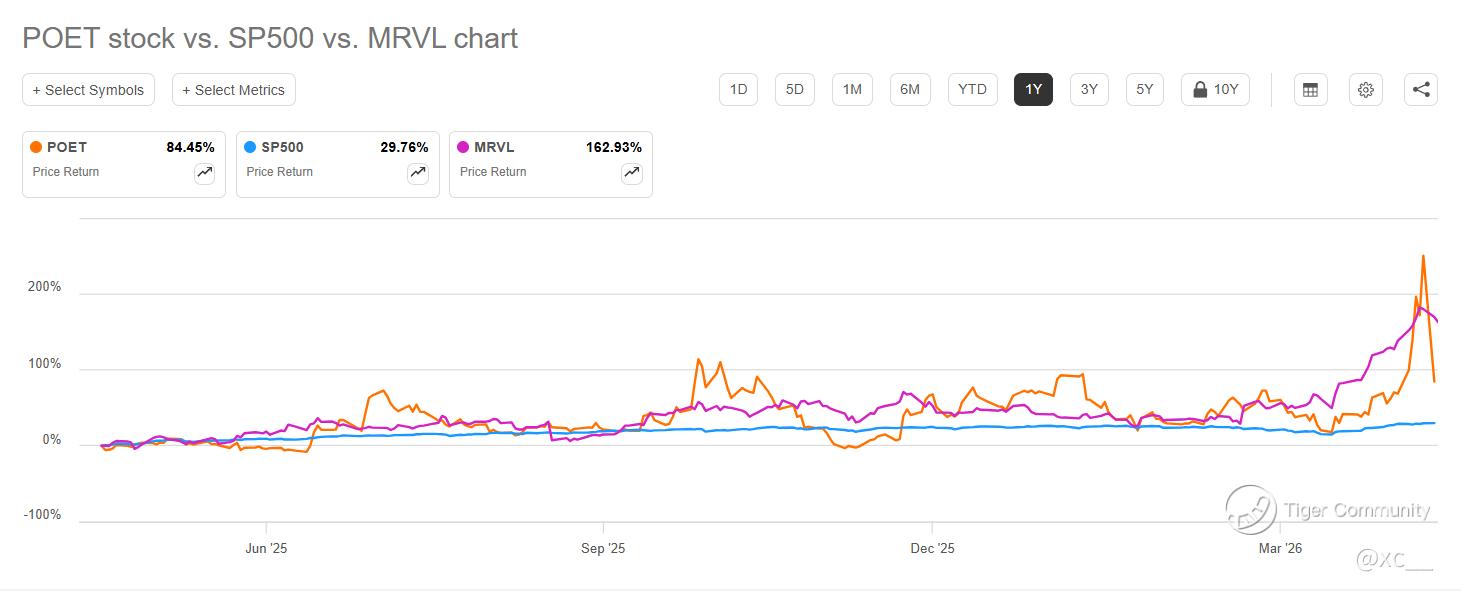Open chart settings gear icon
Screen dimensions: 1461x591
pos(1365,89)
